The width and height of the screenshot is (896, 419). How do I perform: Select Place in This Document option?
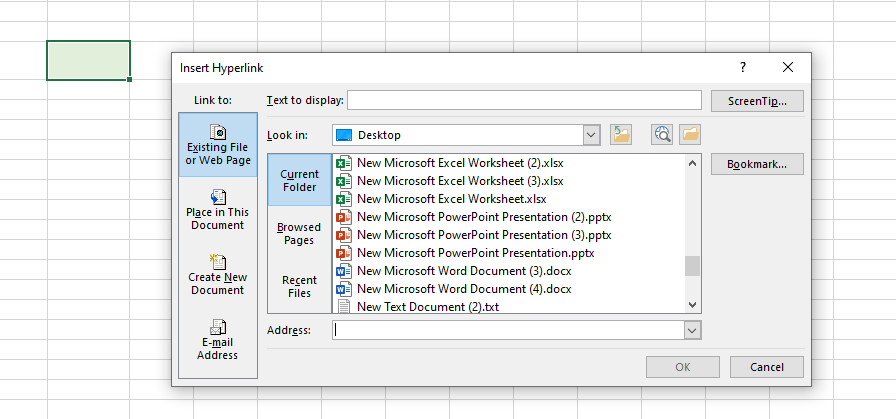point(218,210)
